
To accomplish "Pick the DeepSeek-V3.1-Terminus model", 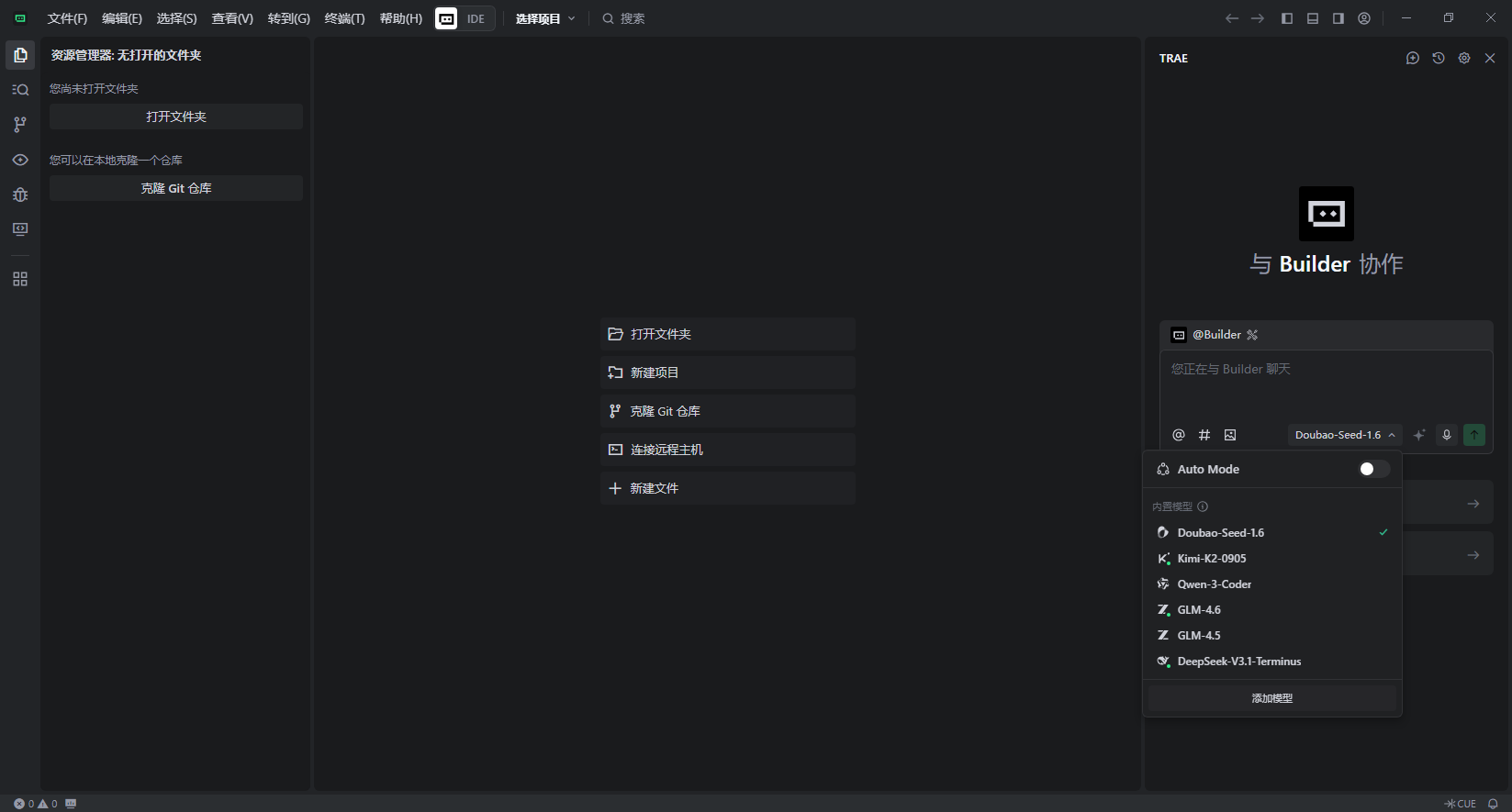I will (1272, 662).
